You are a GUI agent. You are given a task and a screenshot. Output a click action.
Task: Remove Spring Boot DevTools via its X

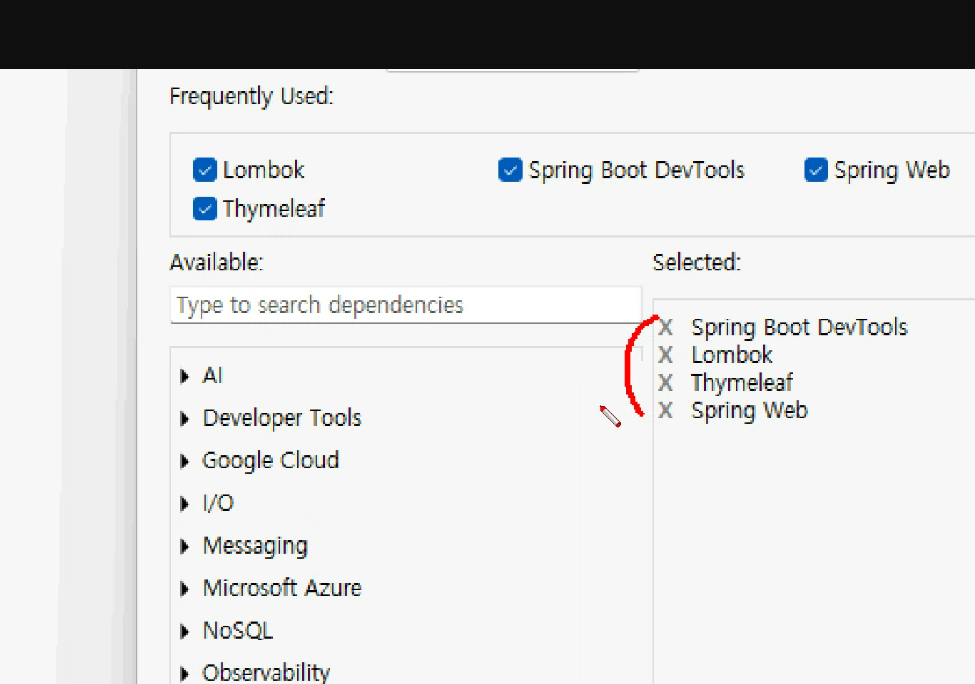pos(665,327)
